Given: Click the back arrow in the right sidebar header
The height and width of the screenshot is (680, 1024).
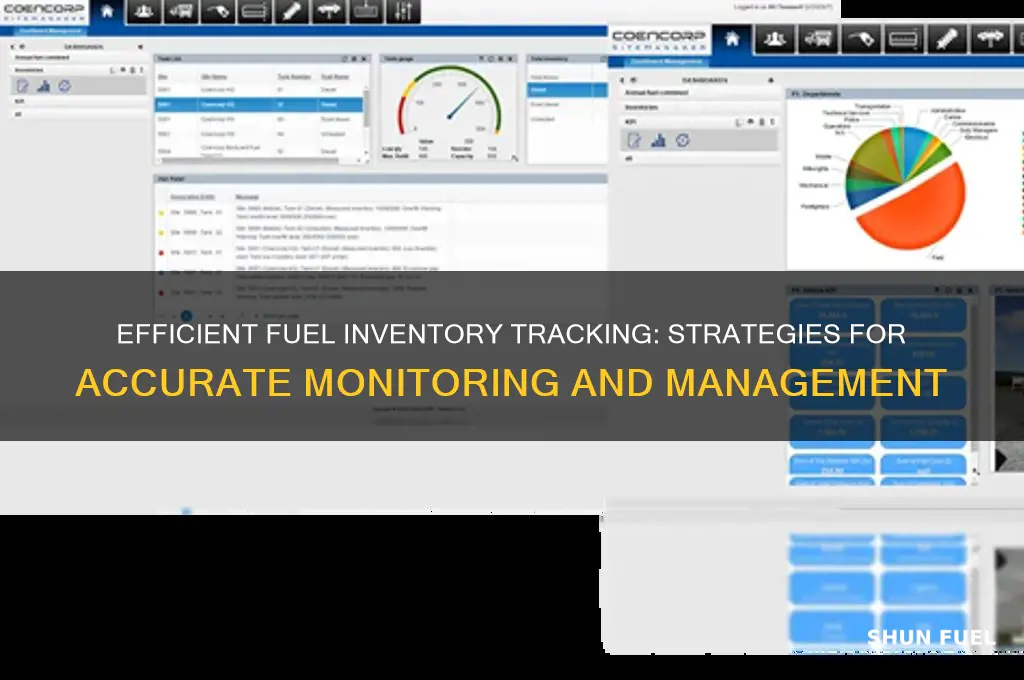Looking at the screenshot, I should point(622,80).
